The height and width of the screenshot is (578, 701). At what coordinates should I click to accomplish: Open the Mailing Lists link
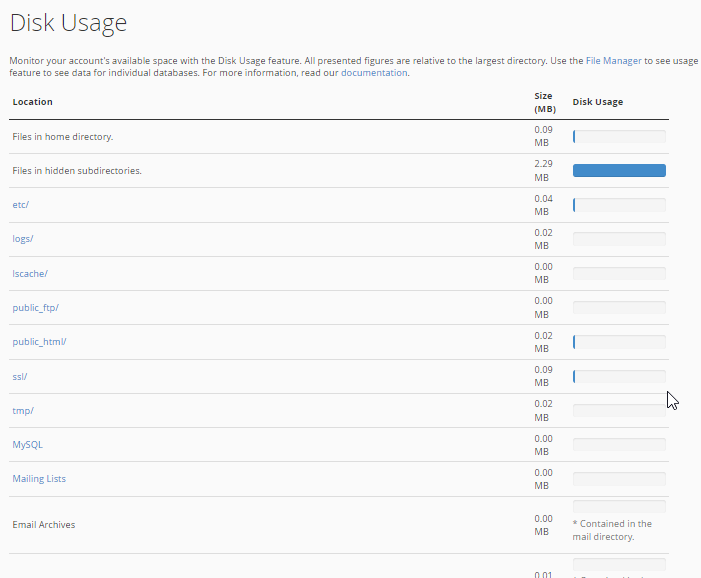tap(39, 479)
